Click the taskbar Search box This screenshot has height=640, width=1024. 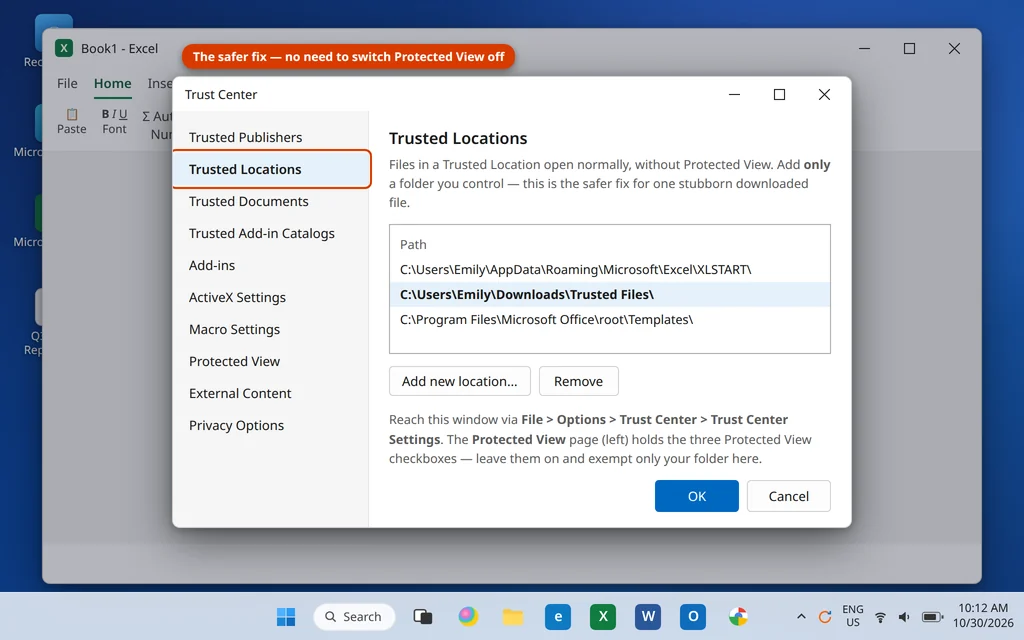[x=354, y=616]
